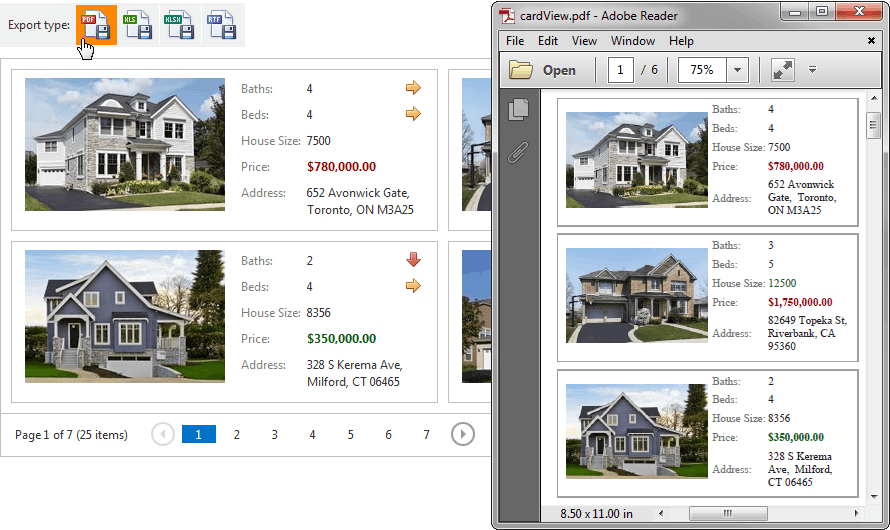The height and width of the screenshot is (530, 890).
Task: Click the 'Export type:' label
Action: 39,25
